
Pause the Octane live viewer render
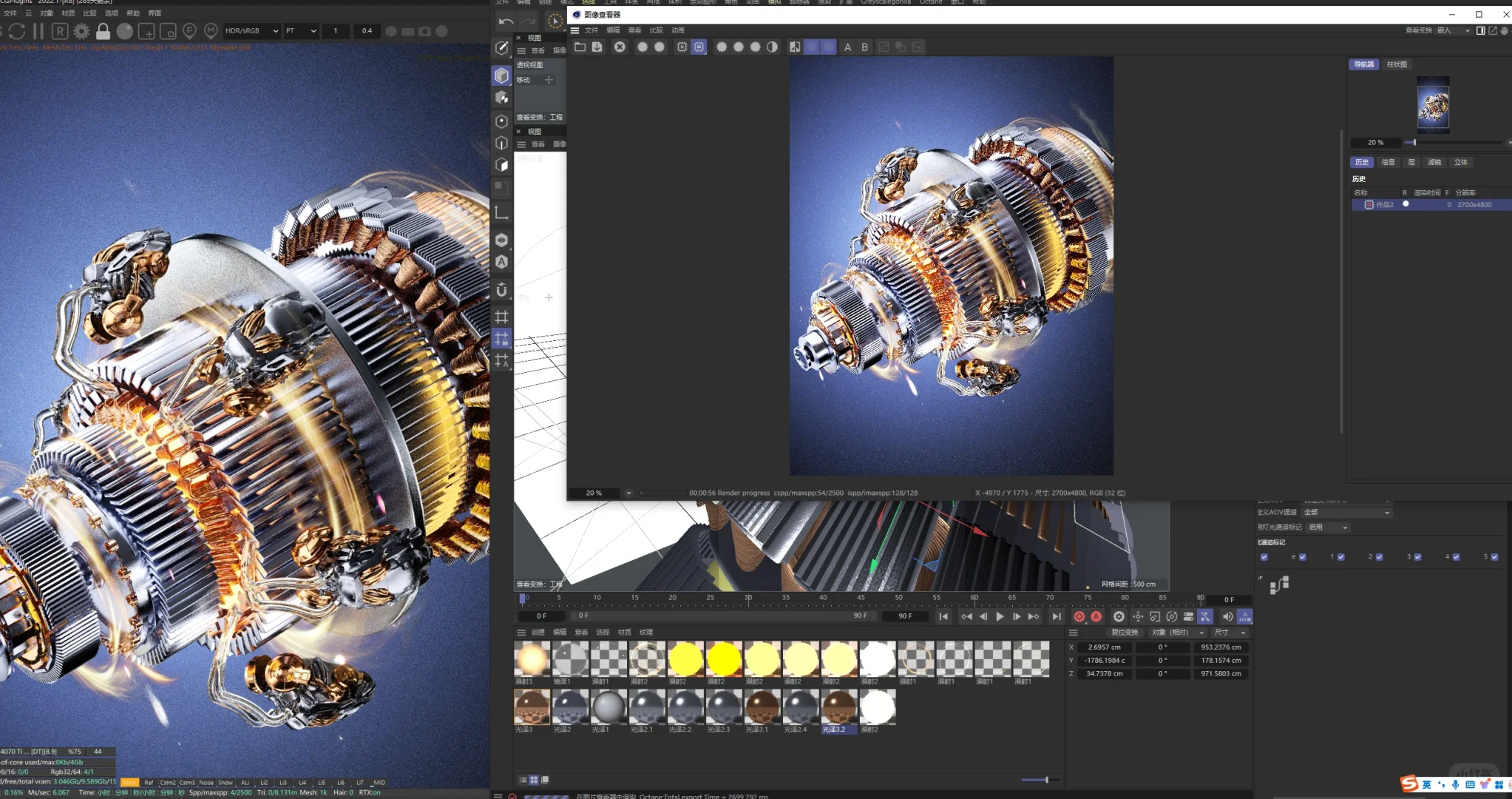(38, 31)
